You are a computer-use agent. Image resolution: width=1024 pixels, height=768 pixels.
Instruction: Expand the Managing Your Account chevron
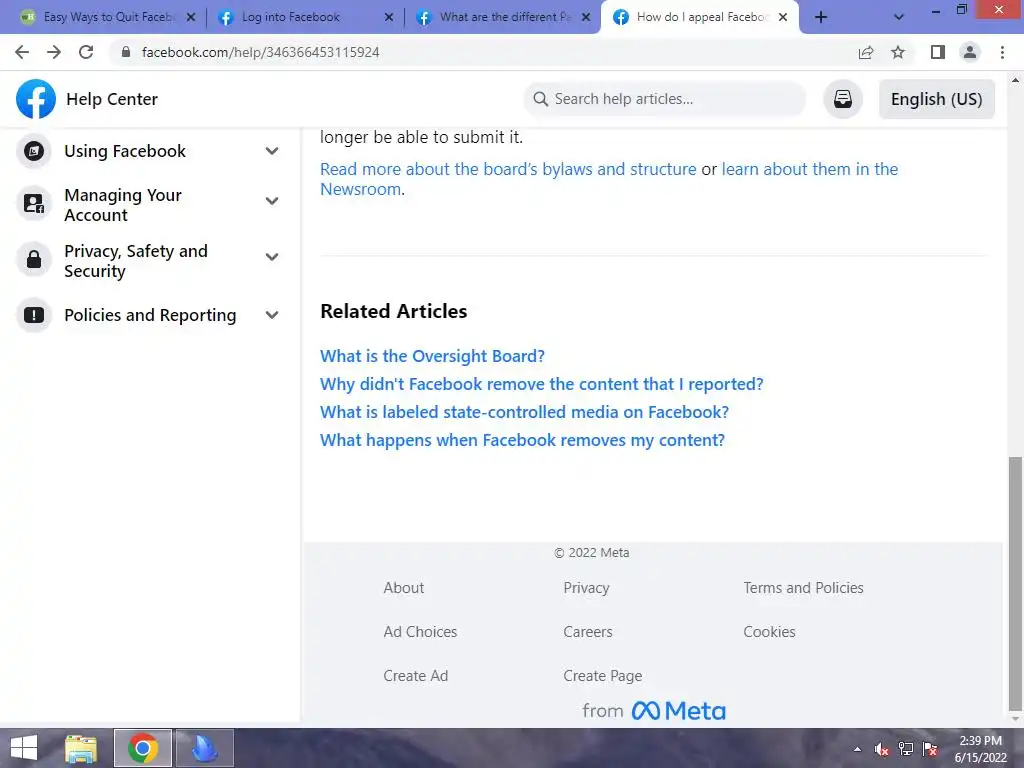click(272, 200)
